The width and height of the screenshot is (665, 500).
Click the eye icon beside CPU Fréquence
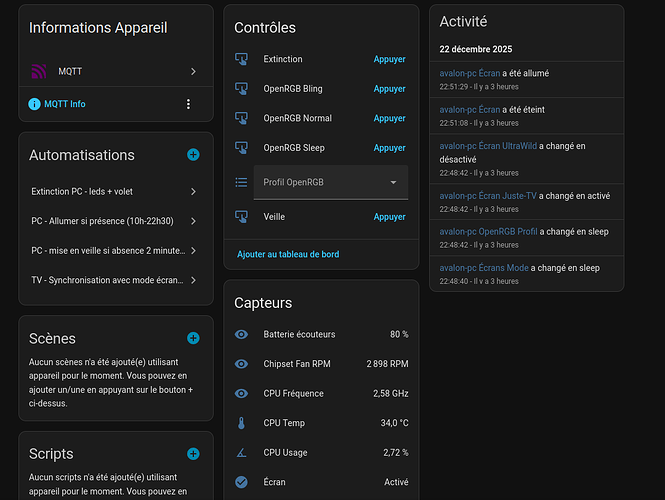(x=241, y=393)
